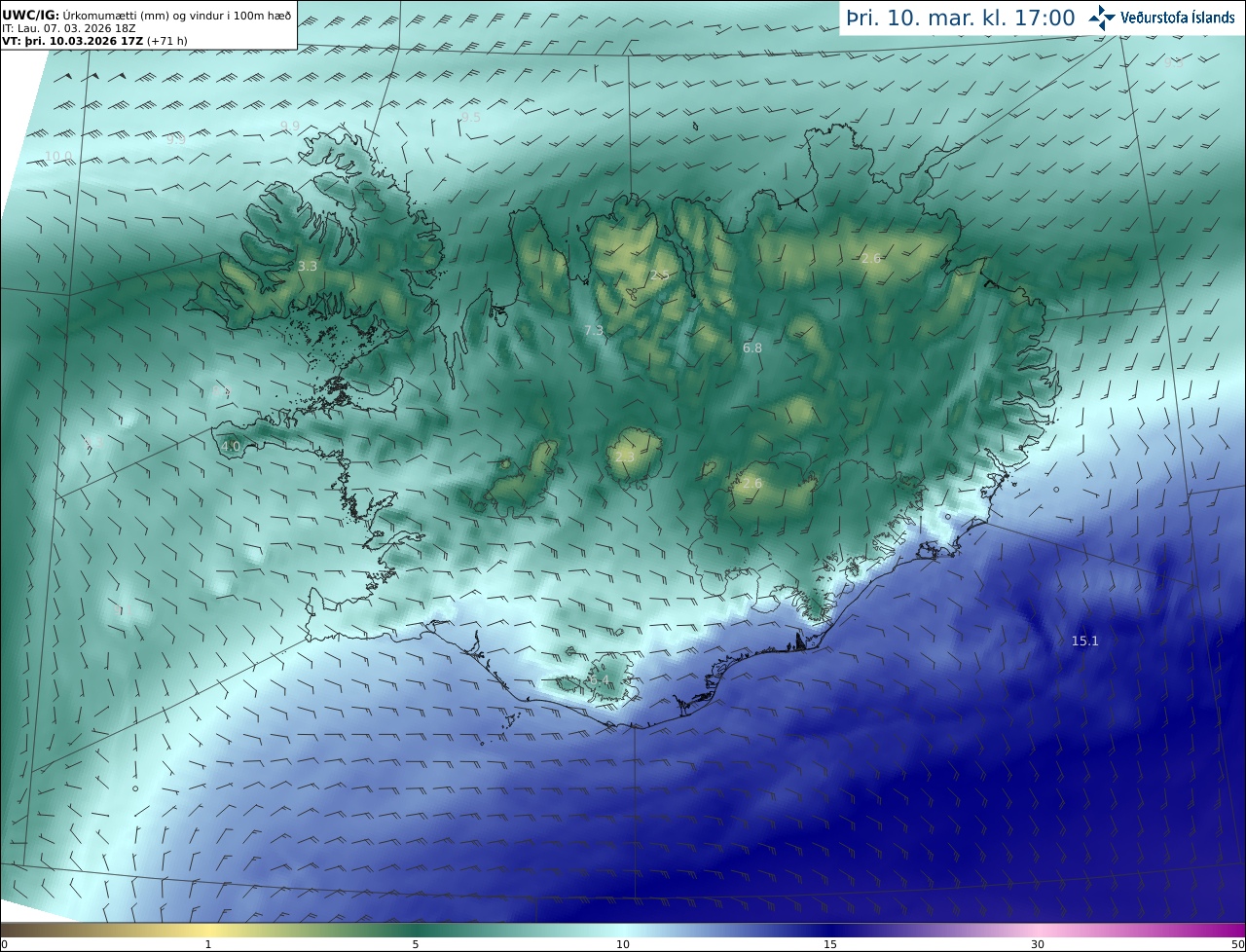Screen dimensions: 1246x952
Task: Click the 10.0 value near the northwest edge
Action: coord(58,156)
